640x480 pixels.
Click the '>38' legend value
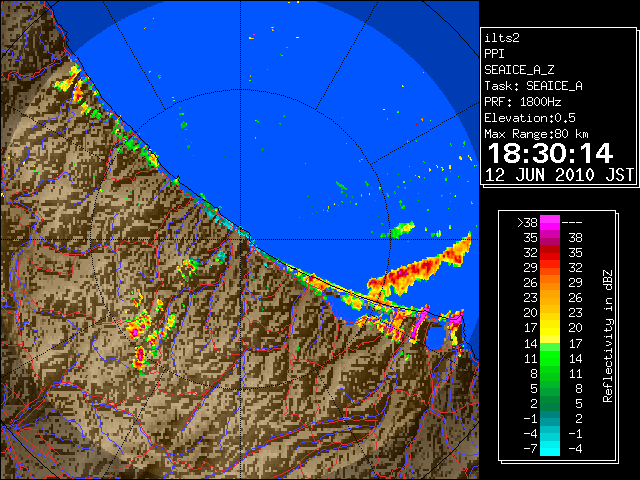click(527, 223)
